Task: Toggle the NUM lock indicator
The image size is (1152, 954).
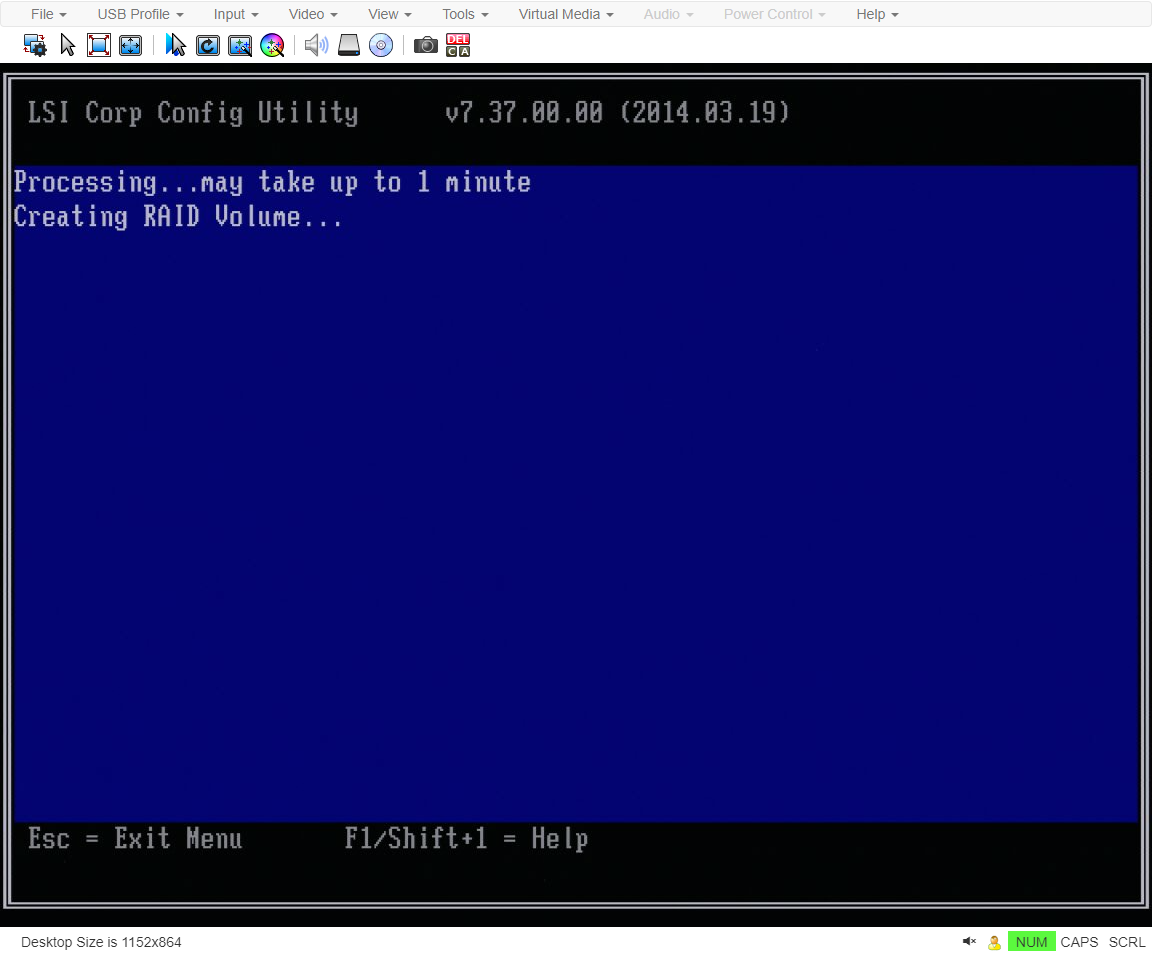Action: 1032,942
